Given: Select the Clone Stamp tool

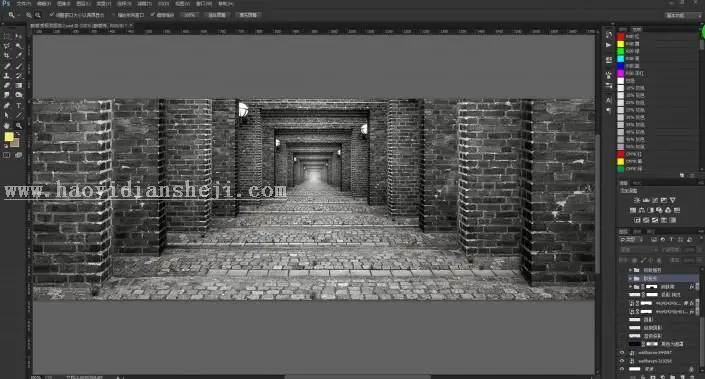Looking at the screenshot, I should pos(7,76).
